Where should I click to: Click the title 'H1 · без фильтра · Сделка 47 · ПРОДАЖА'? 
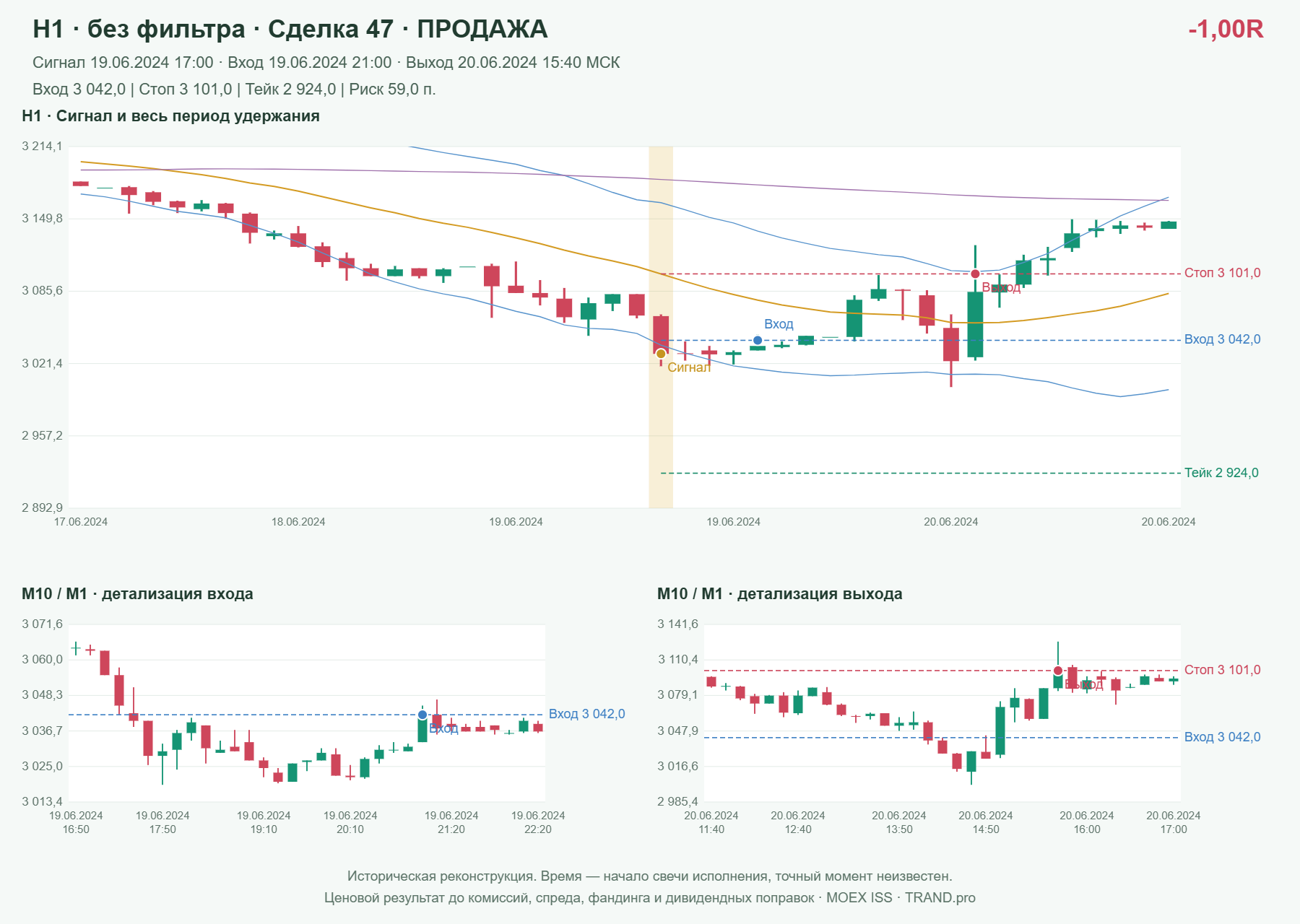[290, 29]
